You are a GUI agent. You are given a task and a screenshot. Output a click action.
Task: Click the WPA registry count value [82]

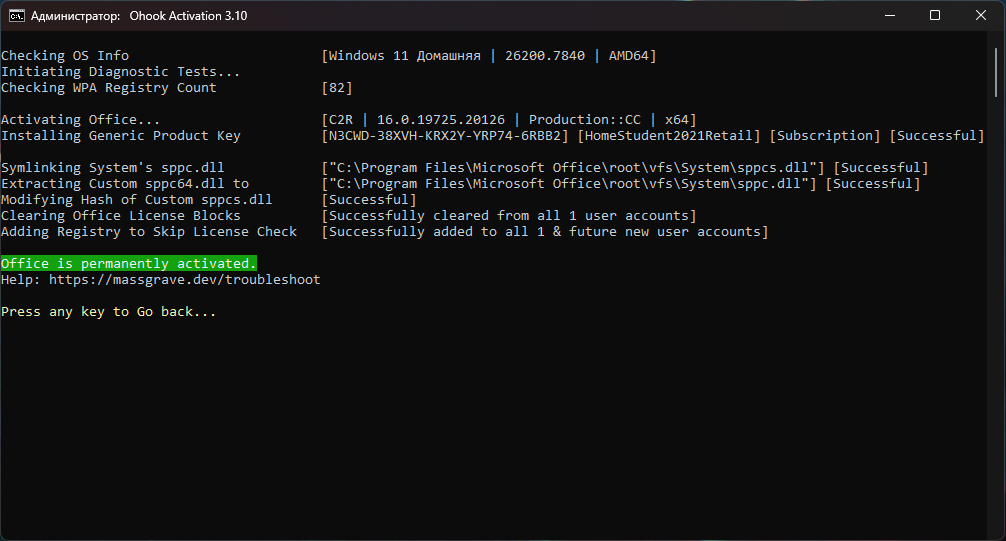pos(337,88)
